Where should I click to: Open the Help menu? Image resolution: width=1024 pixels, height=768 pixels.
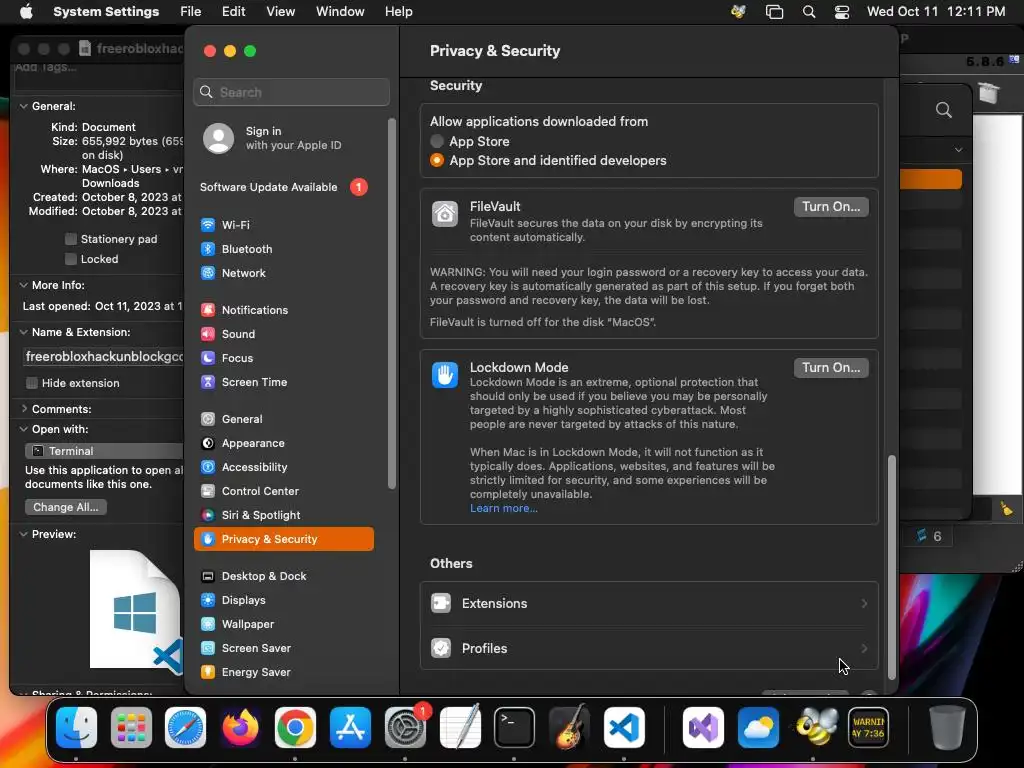point(398,12)
